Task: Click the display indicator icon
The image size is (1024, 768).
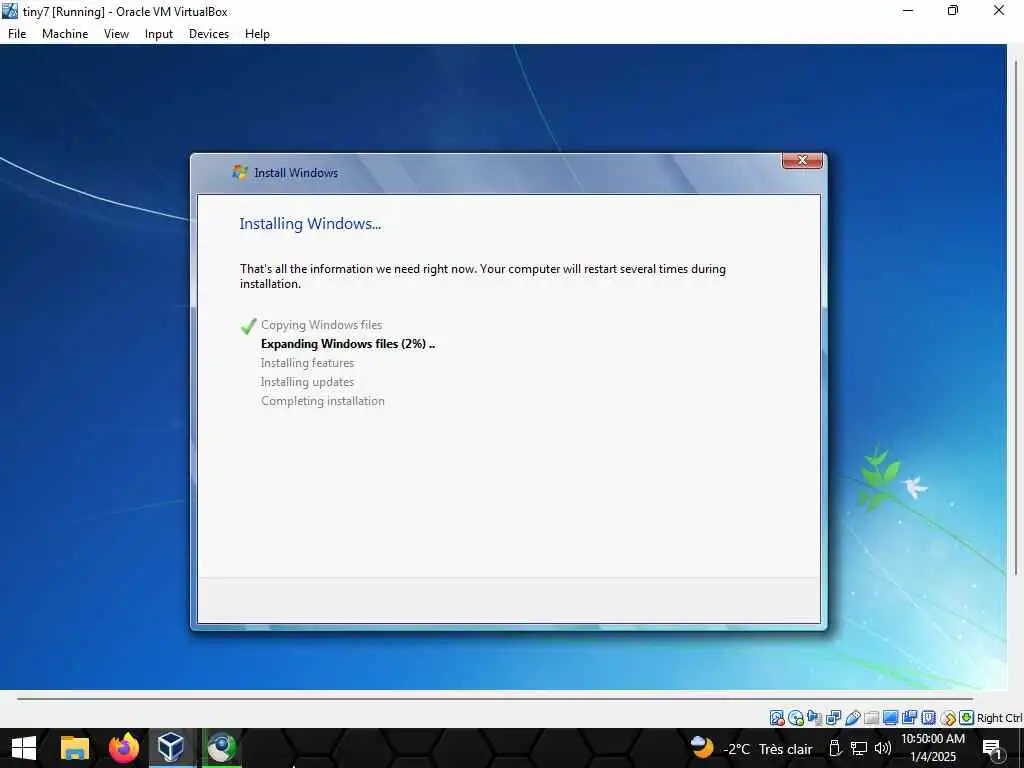Action: pyautogui.click(x=890, y=718)
